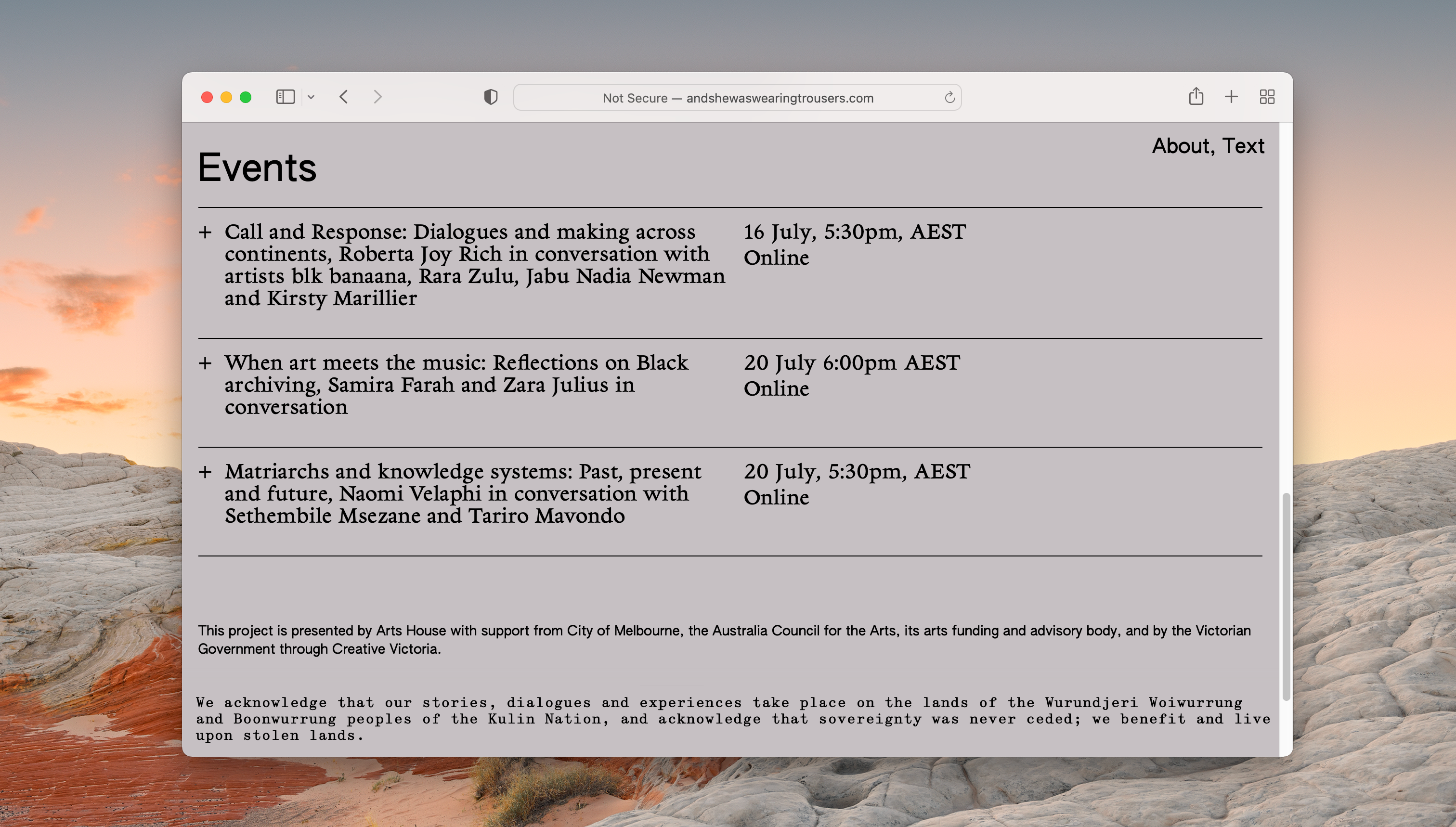Open a new tab with plus icon
Image resolution: width=1456 pixels, height=827 pixels.
coord(1231,97)
